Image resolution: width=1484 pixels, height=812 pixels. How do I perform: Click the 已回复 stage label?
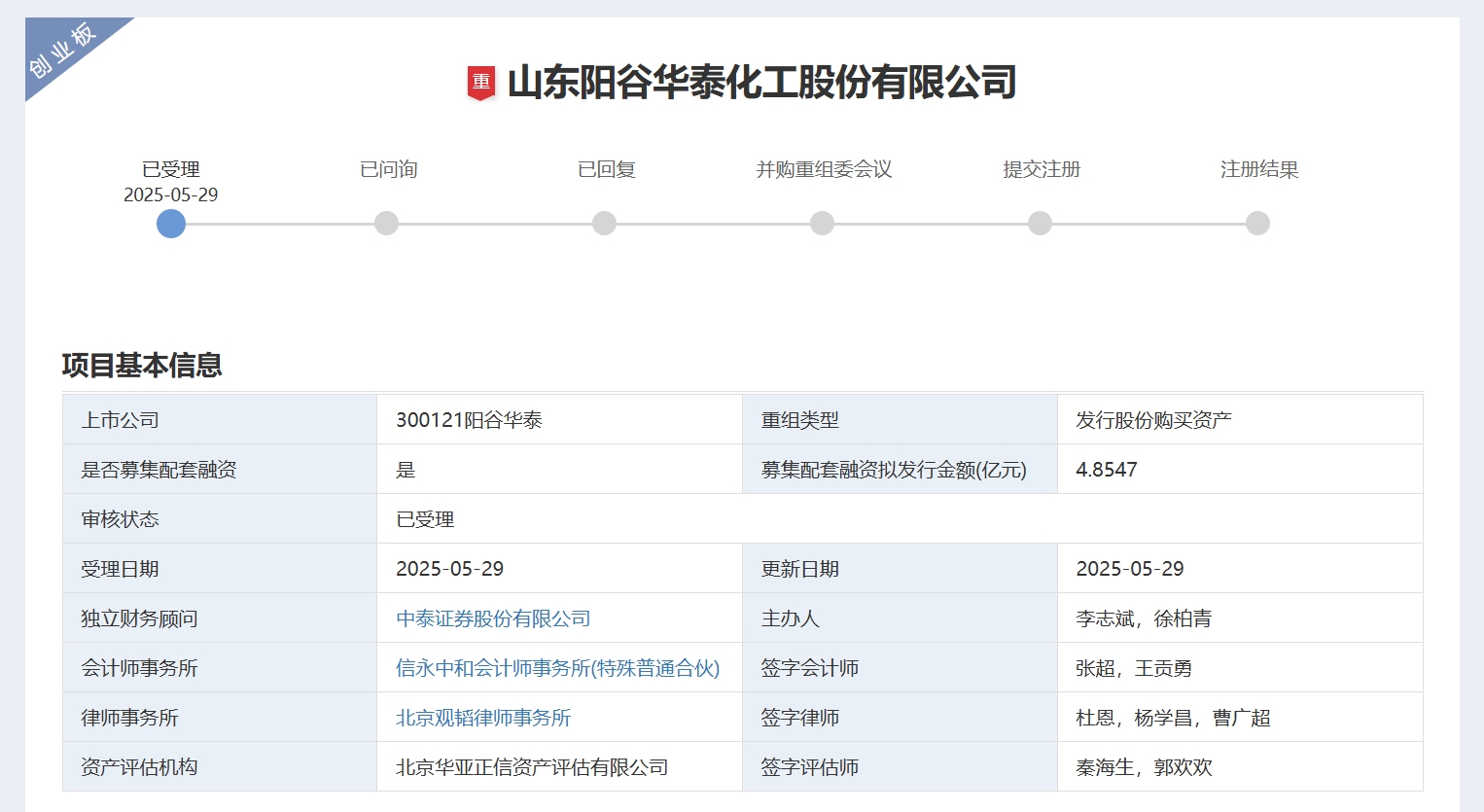click(x=607, y=169)
